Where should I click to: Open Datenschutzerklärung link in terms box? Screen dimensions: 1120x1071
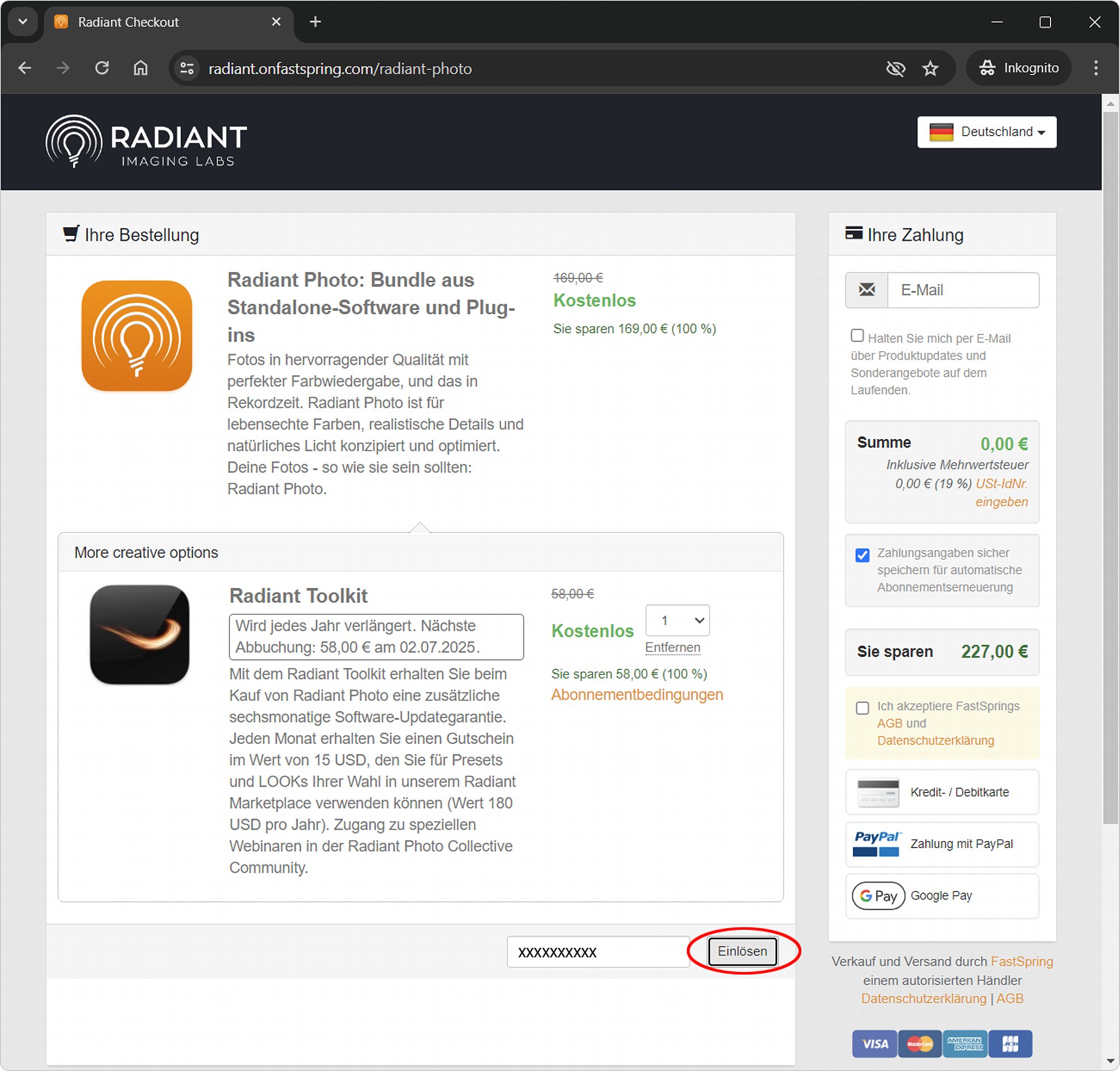[936, 741]
